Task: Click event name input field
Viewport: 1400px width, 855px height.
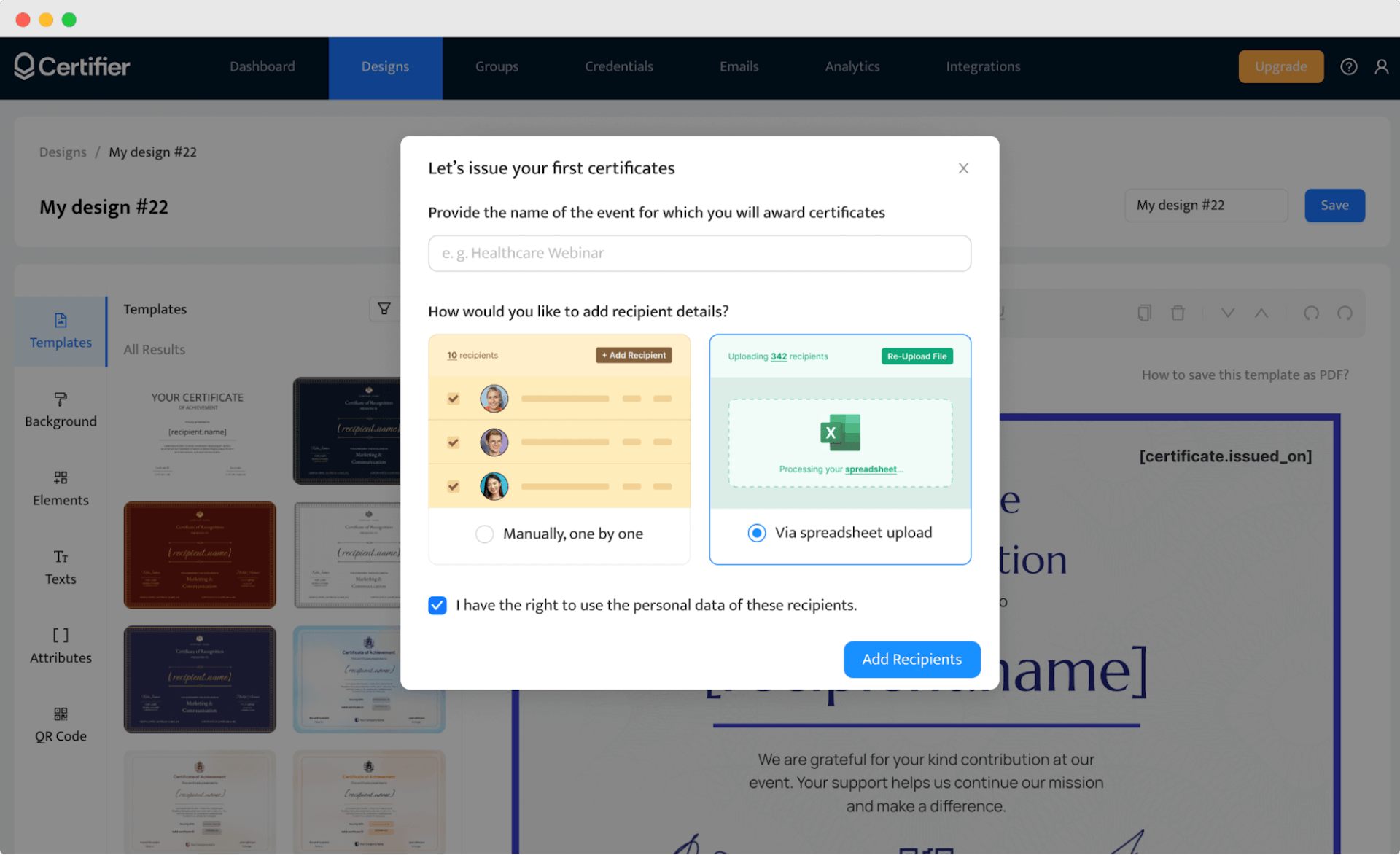Action: click(699, 252)
